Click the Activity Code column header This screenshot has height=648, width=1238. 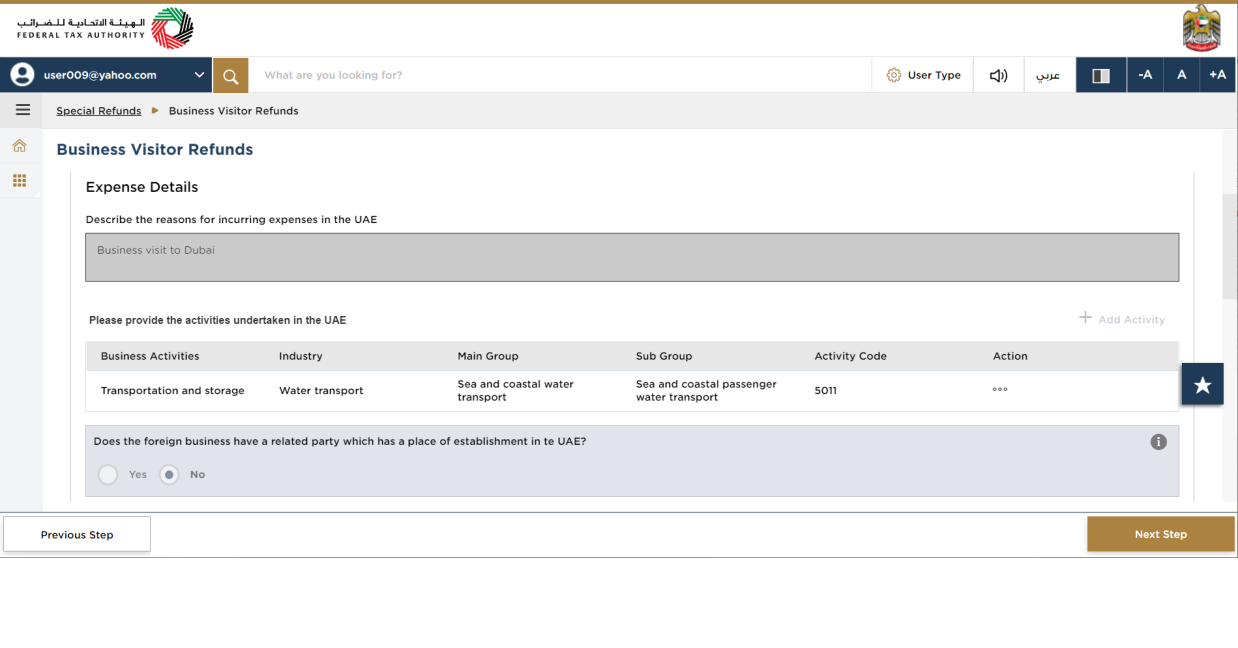point(850,356)
